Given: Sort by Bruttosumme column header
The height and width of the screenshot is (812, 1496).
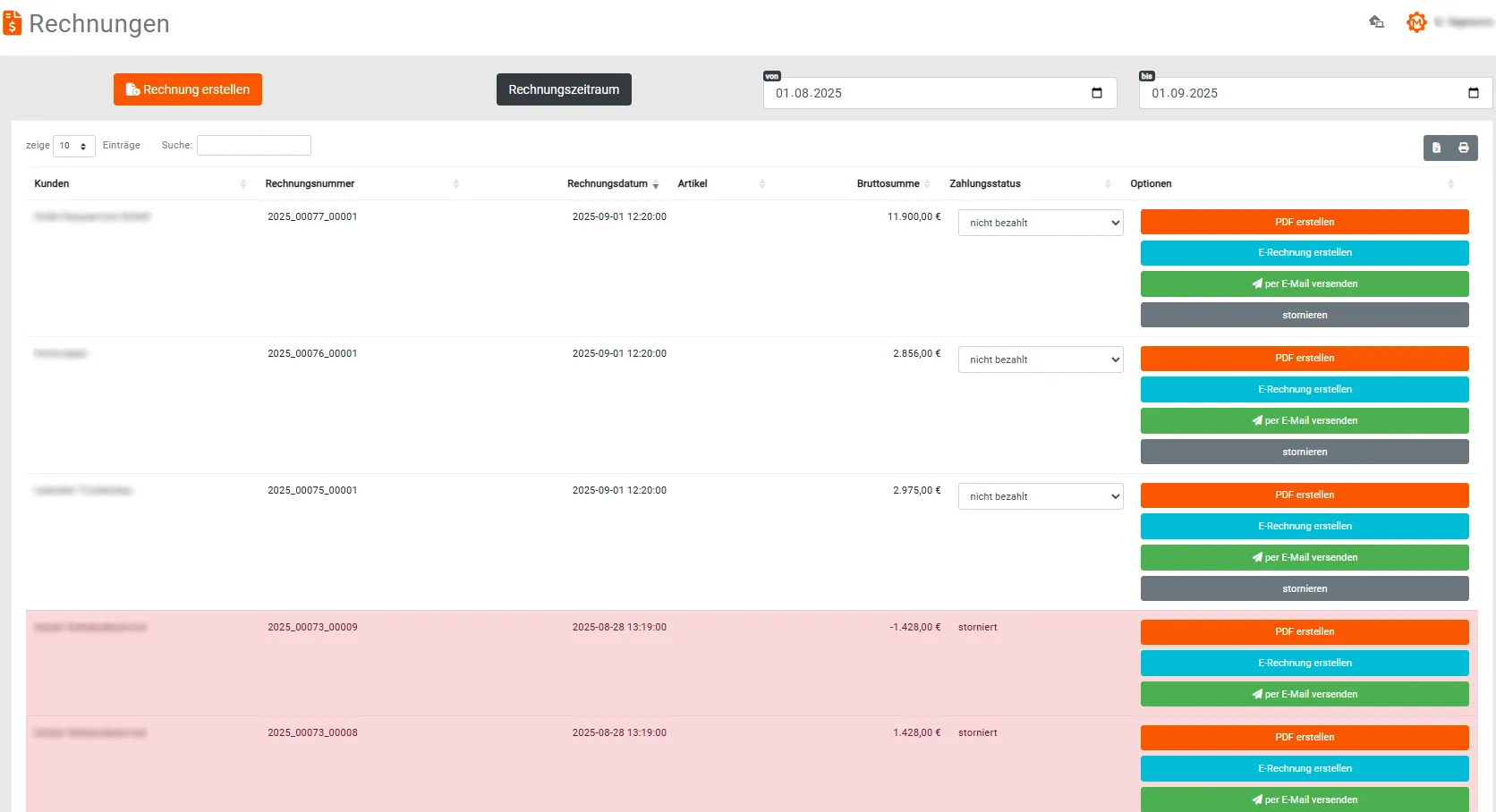Looking at the screenshot, I should (x=888, y=184).
